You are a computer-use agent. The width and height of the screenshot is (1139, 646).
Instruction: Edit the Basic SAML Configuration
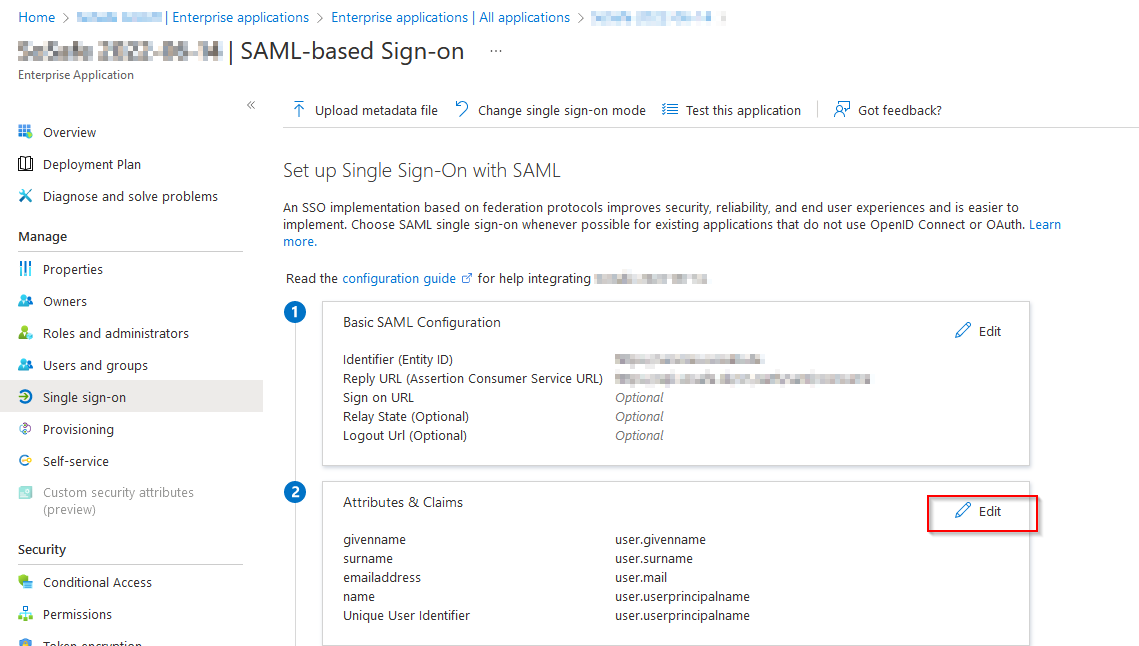point(979,331)
